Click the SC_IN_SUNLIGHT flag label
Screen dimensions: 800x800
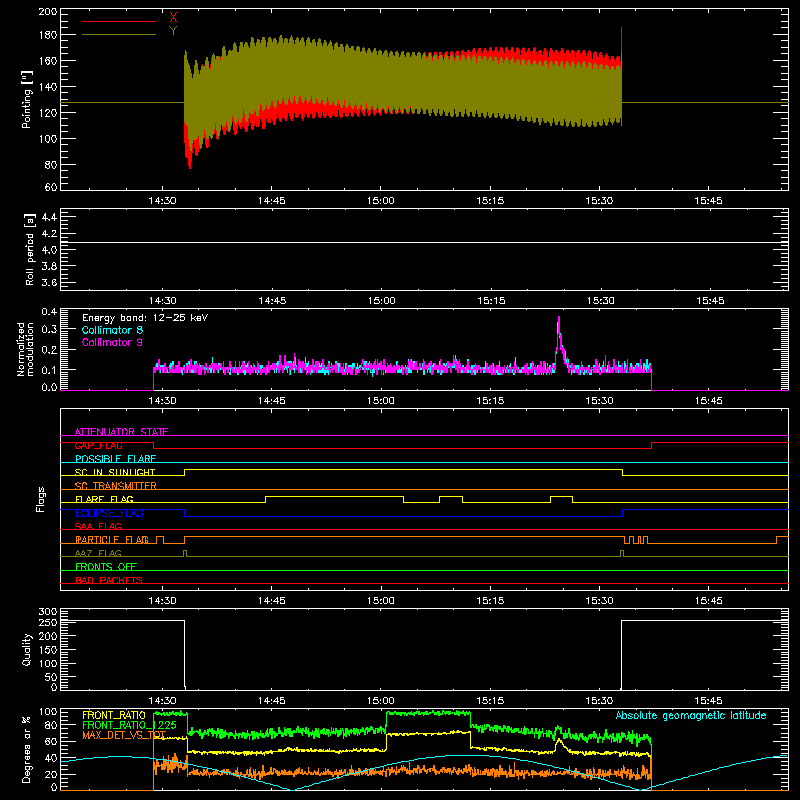pyautogui.click(x=115, y=472)
